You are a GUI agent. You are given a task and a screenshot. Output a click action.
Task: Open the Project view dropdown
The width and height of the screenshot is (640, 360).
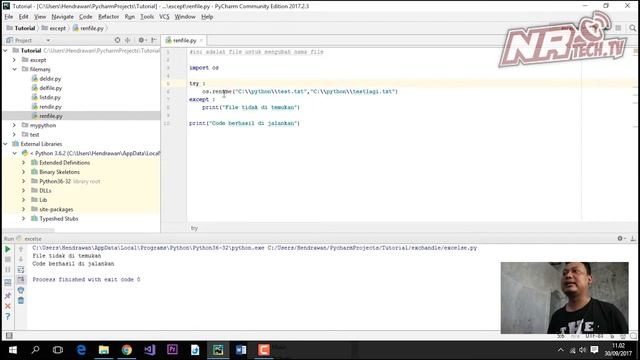coord(48,40)
